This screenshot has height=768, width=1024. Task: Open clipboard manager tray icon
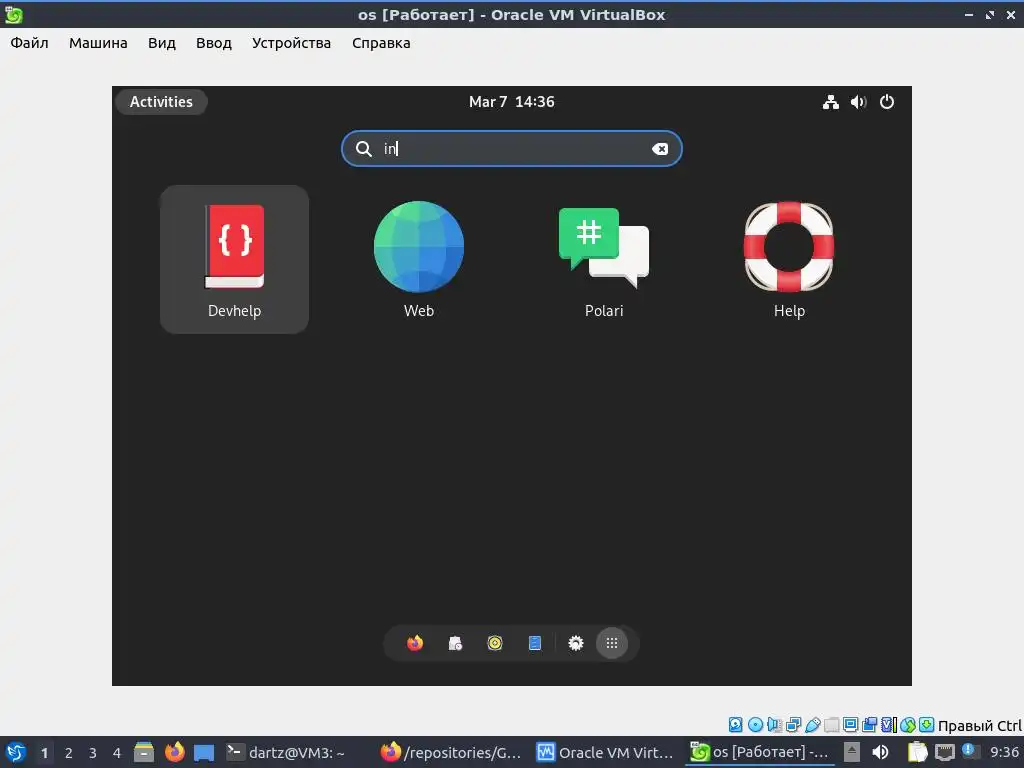[x=918, y=752]
